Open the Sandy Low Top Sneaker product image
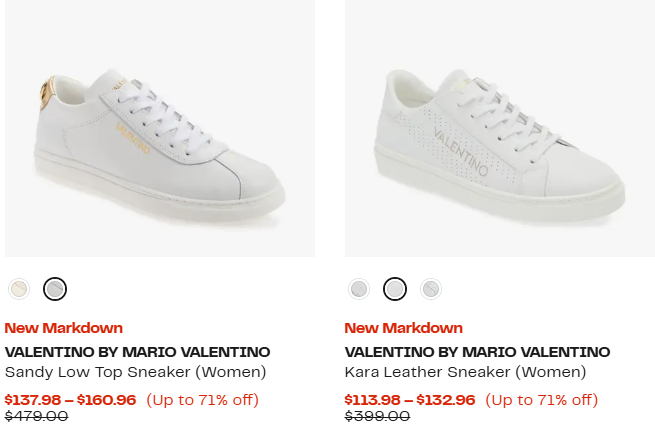This screenshot has height=430, width=655. 160,130
